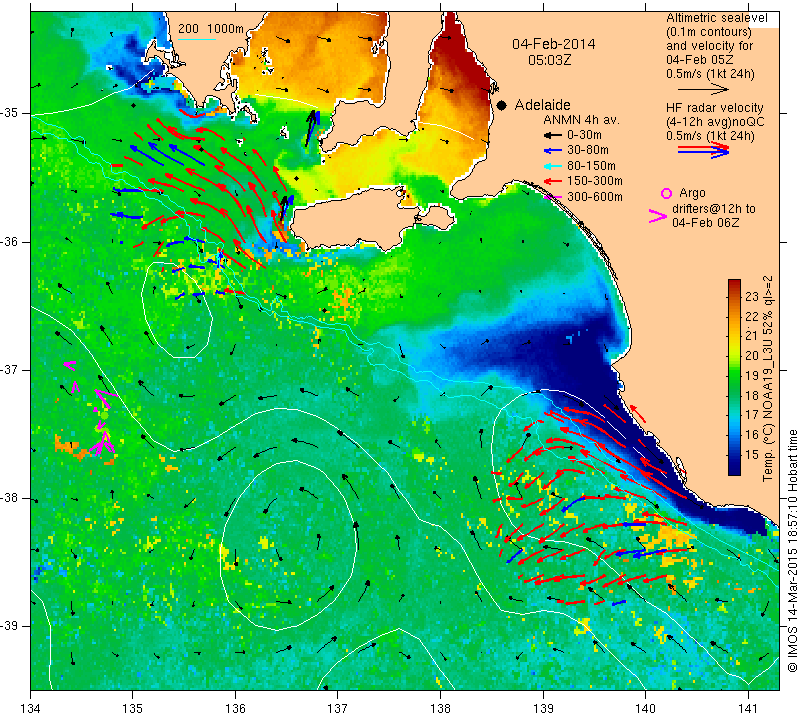Click the cyan 80-150m legend arrow
Image resolution: width=800 pixels, height=720 pixels.
pos(552,166)
